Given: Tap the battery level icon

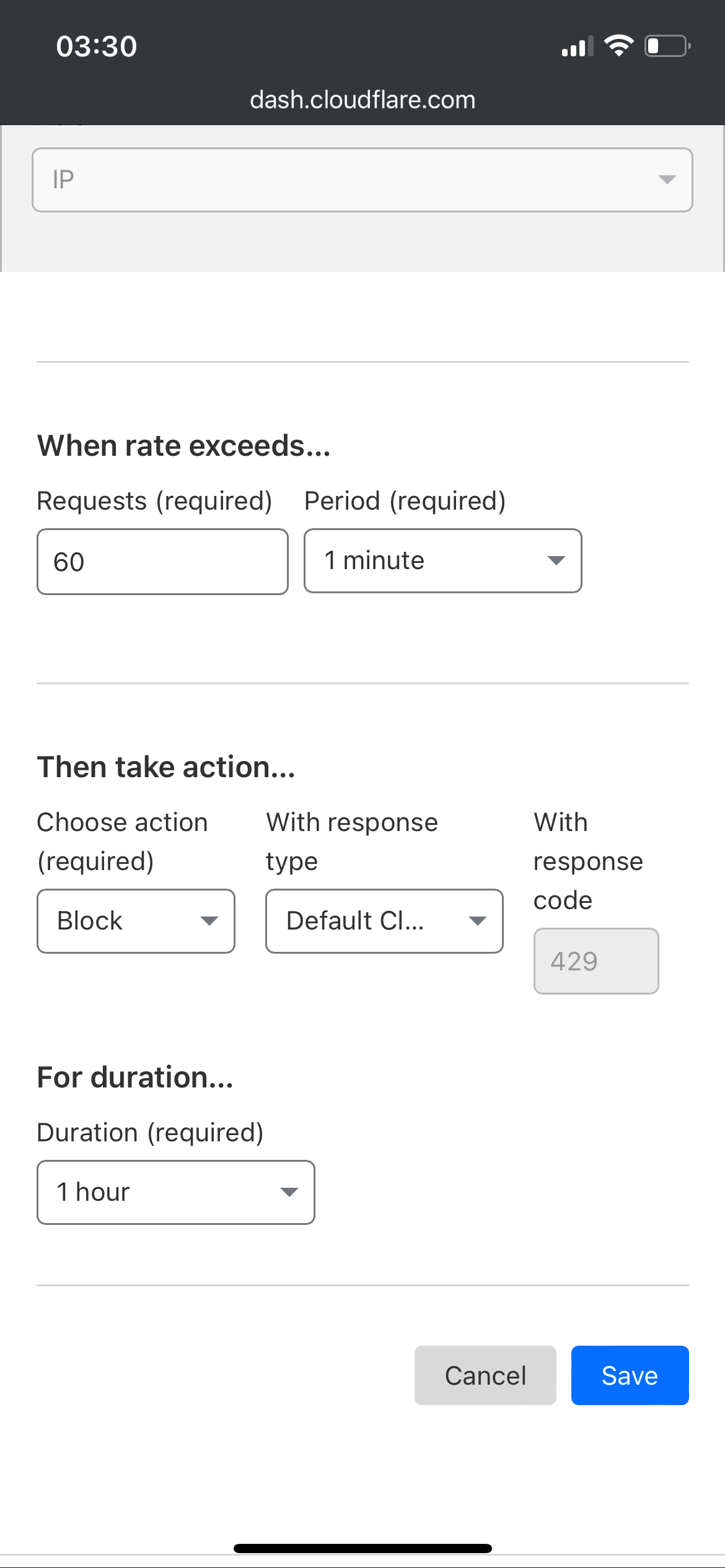Looking at the screenshot, I should coord(667,46).
